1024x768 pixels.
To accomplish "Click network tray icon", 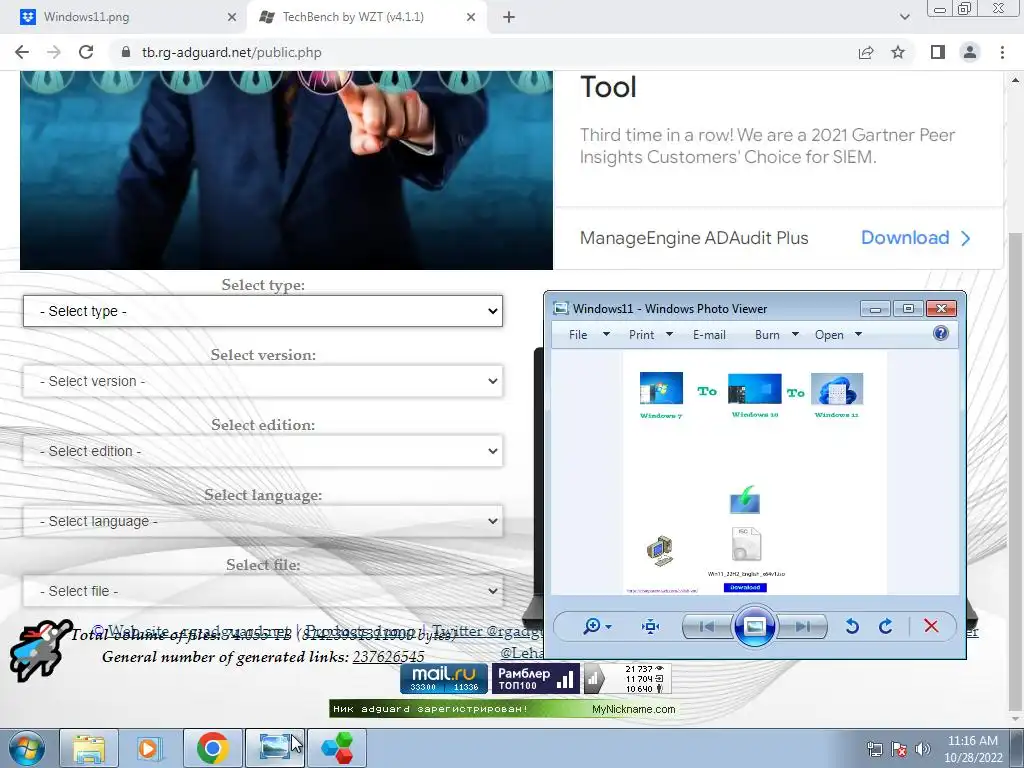I will click(x=874, y=749).
